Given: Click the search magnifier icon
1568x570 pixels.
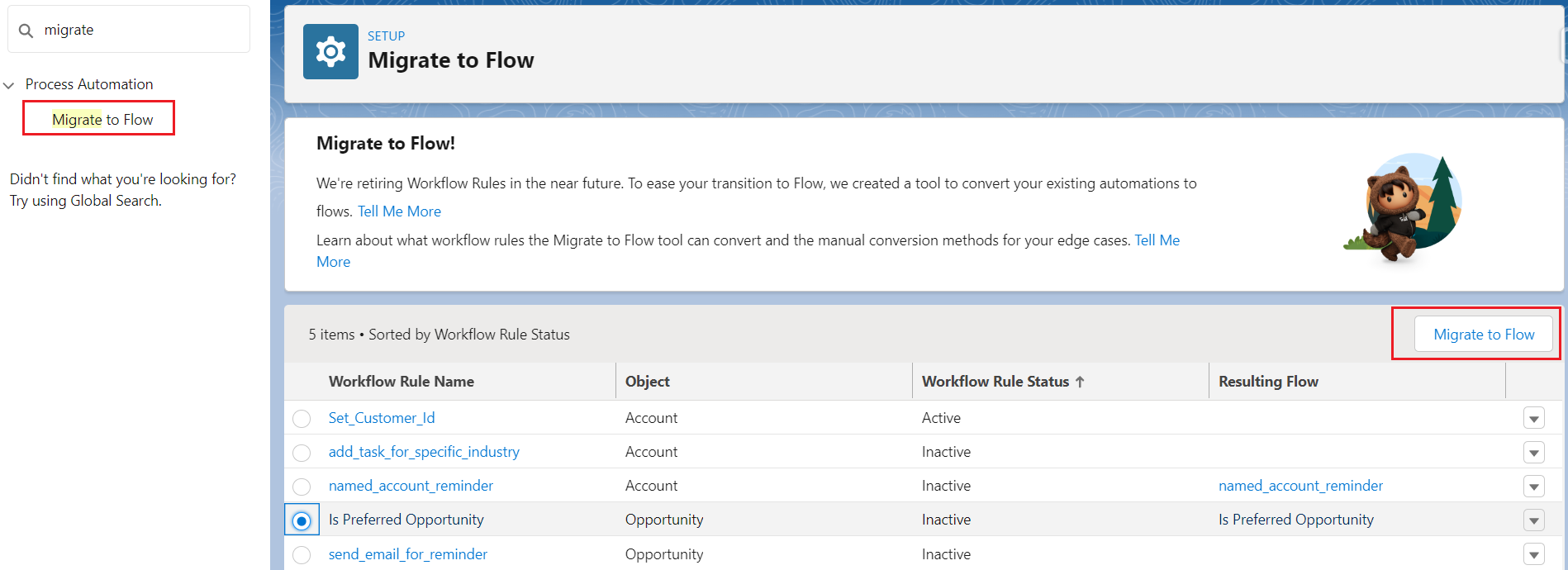Looking at the screenshot, I should click(x=26, y=31).
